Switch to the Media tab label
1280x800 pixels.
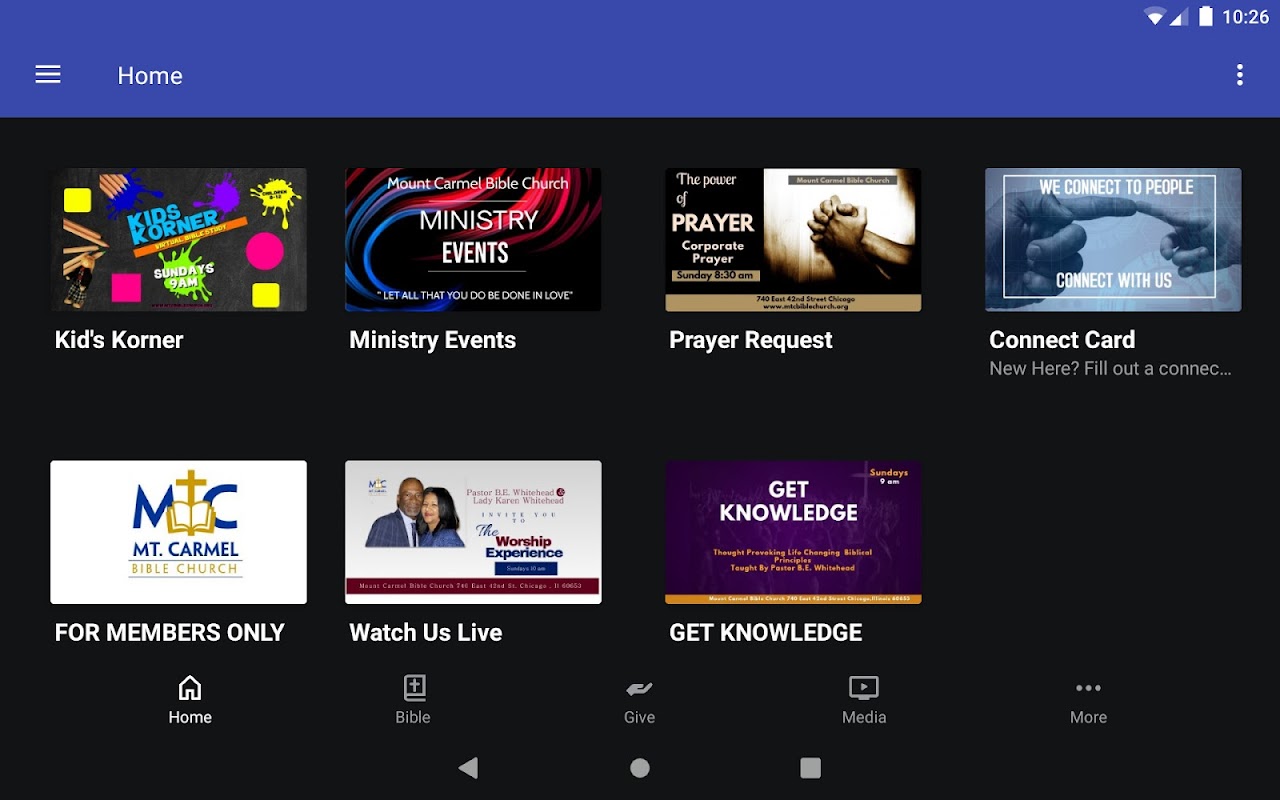pyautogui.click(x=864, y=717)
